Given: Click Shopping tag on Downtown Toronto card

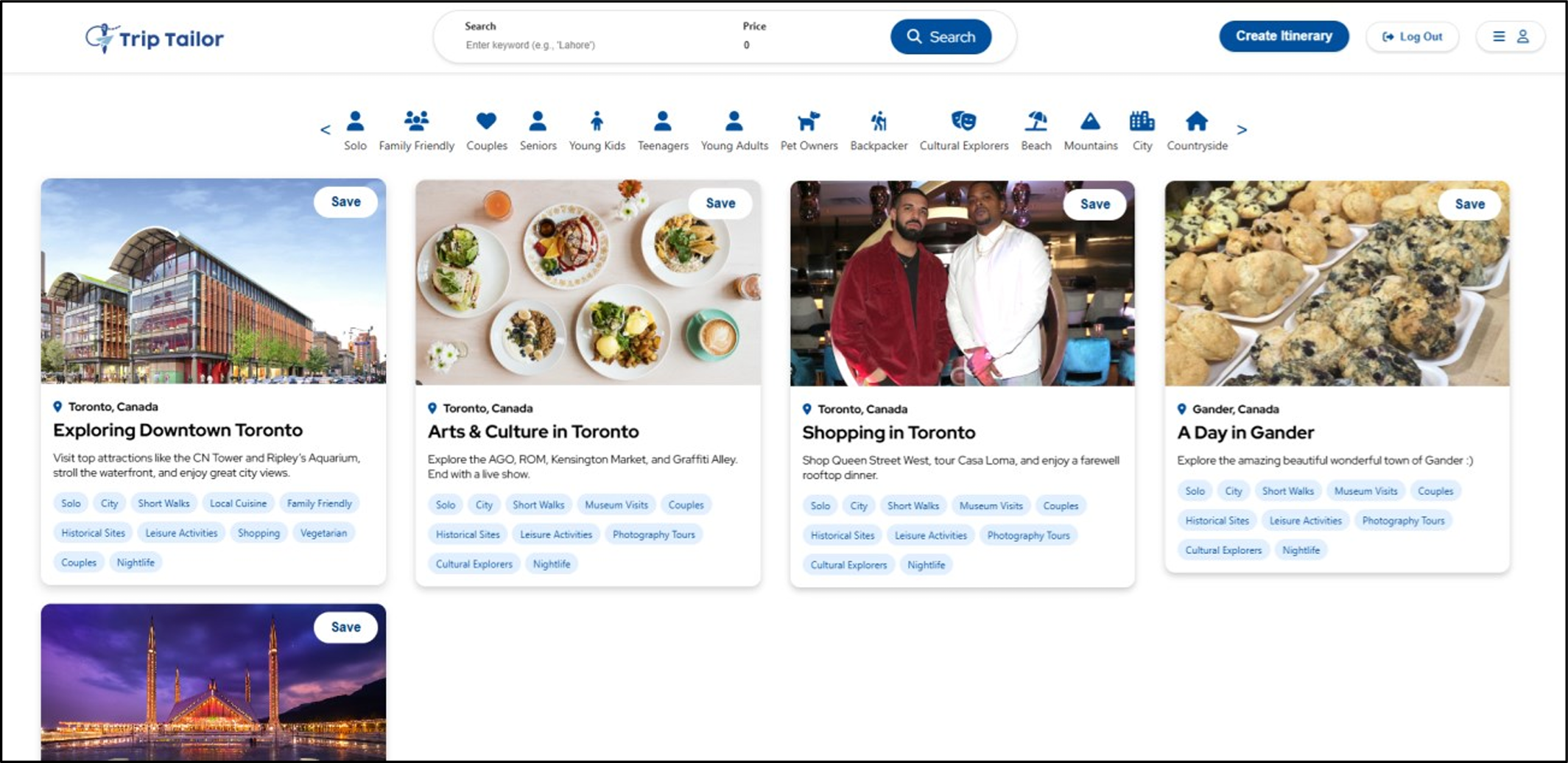Looking at the screenshot, I should 259,533.
